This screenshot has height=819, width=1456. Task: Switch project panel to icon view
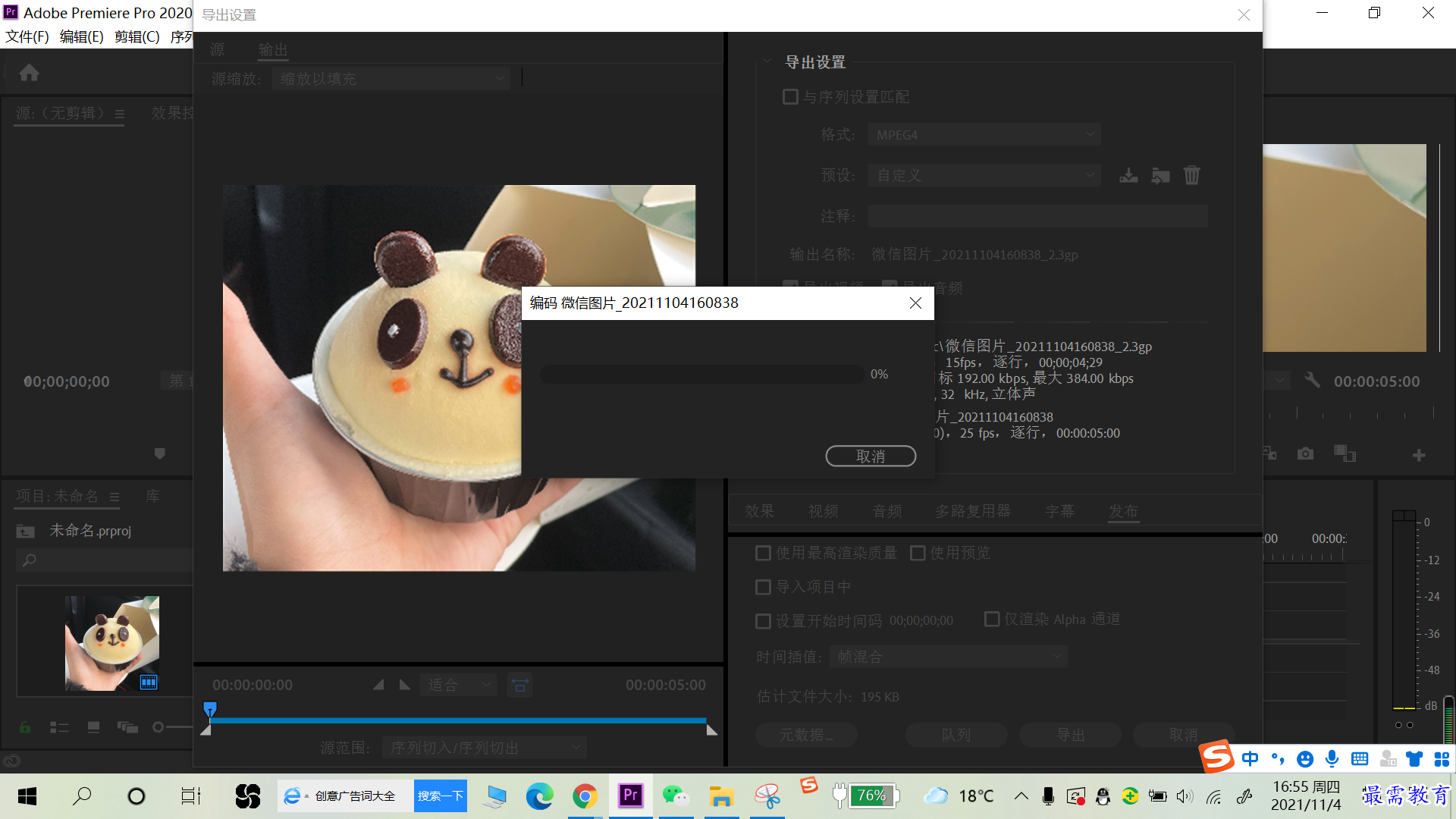93,727
